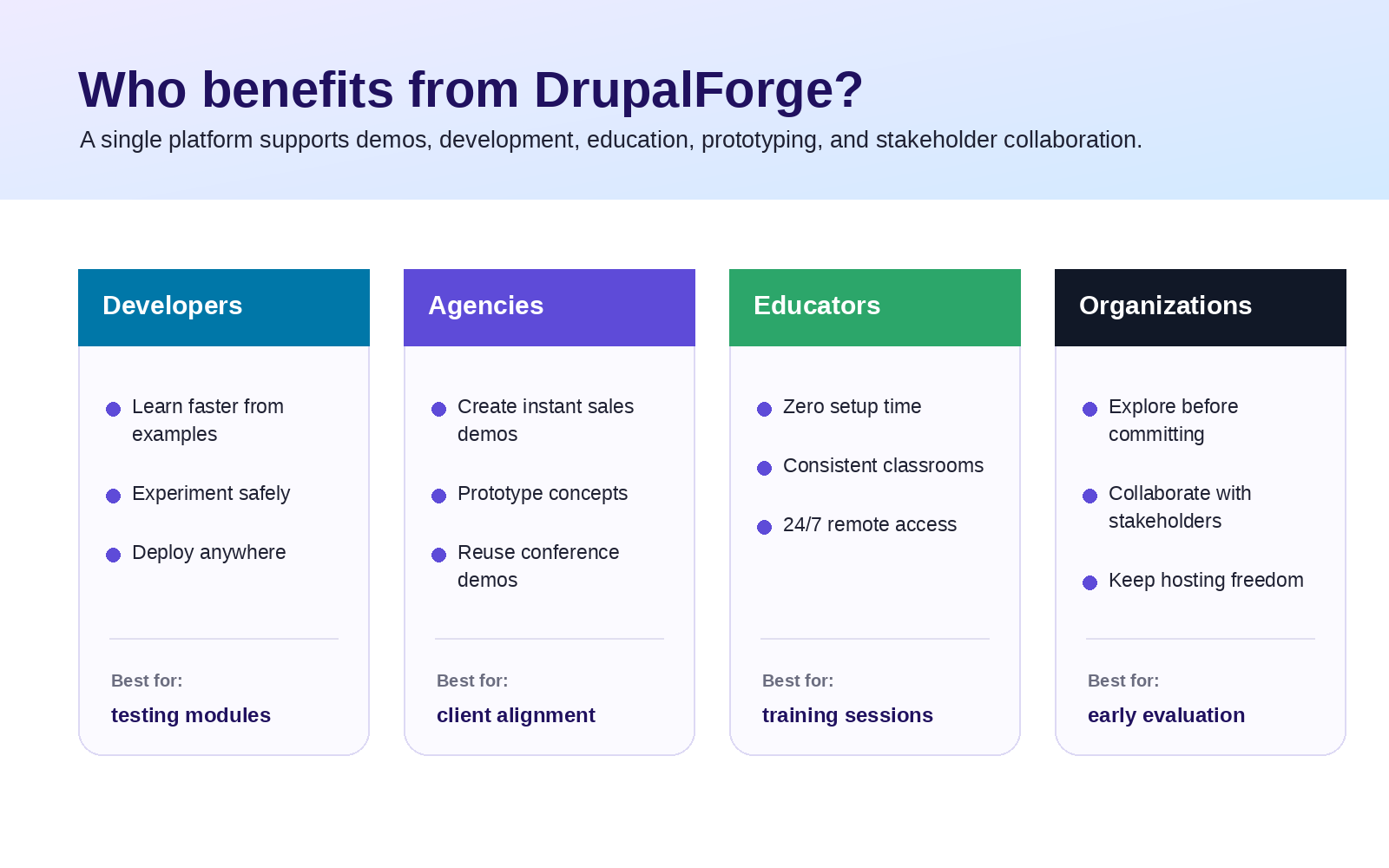Select the Developers card header
1389x868 pixels.
pos(224,307)
